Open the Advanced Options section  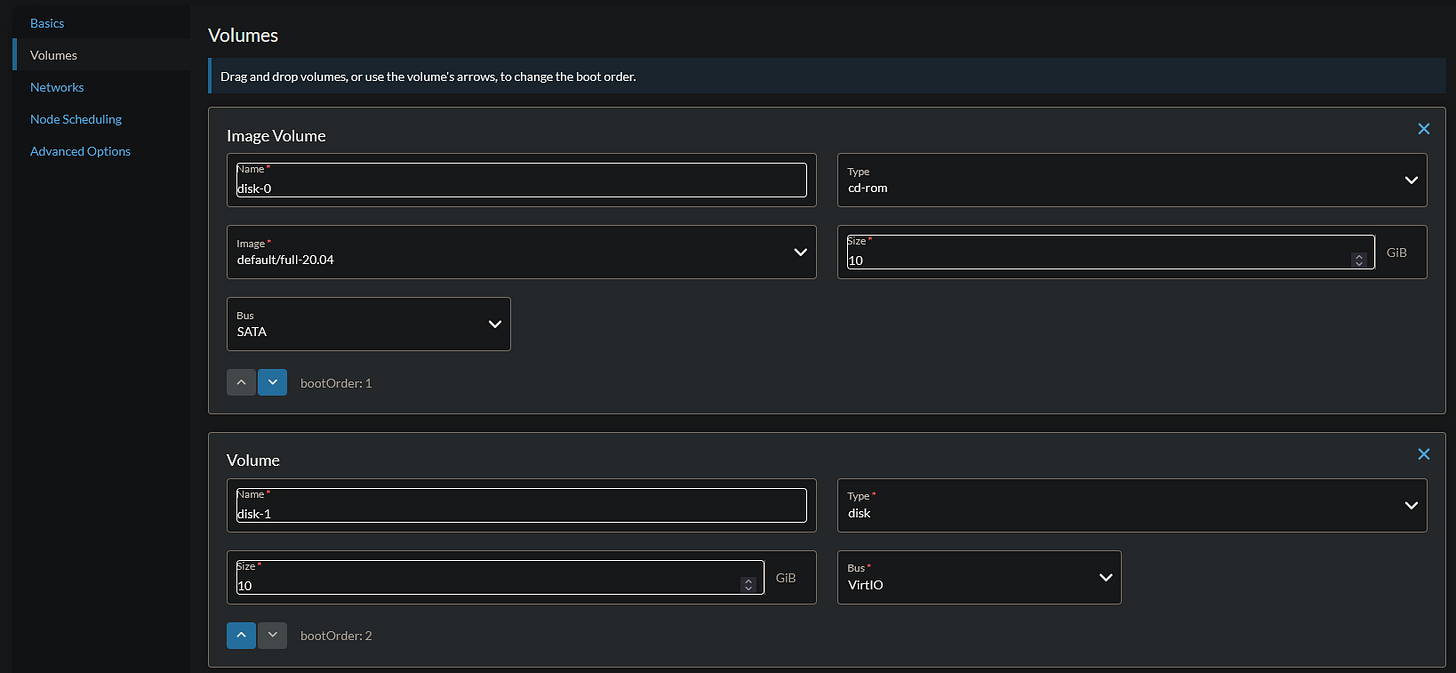click(x=80, y=151)
